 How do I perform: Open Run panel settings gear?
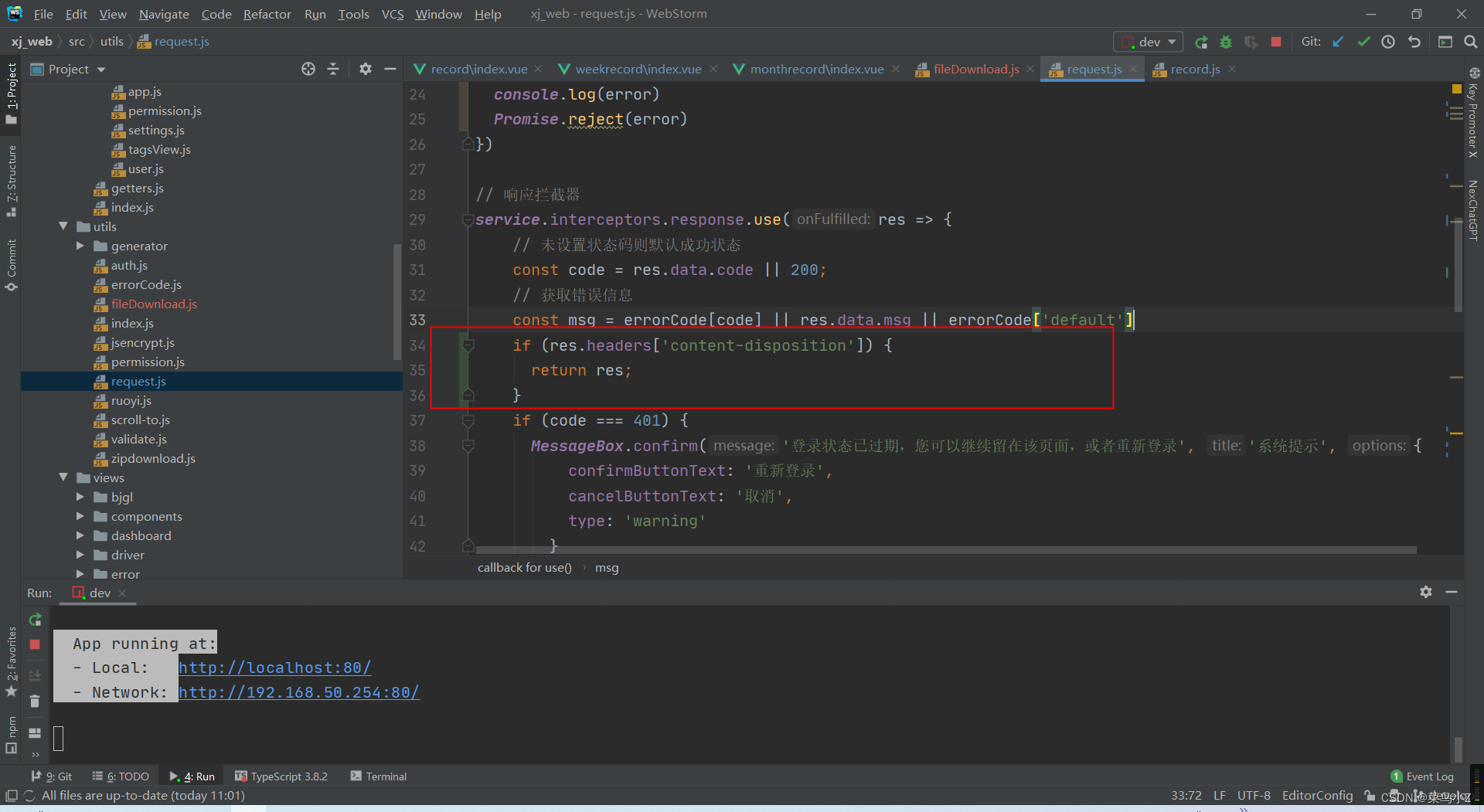(1426, 592)
